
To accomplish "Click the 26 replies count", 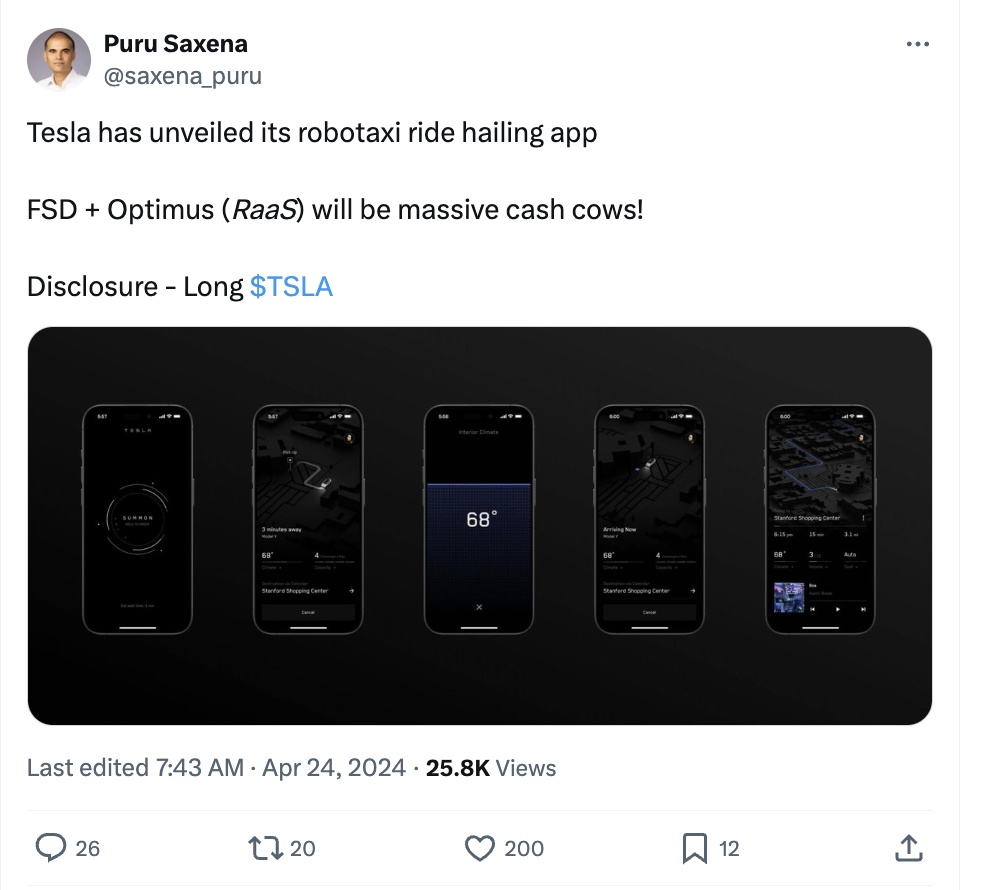I will 88,848.
